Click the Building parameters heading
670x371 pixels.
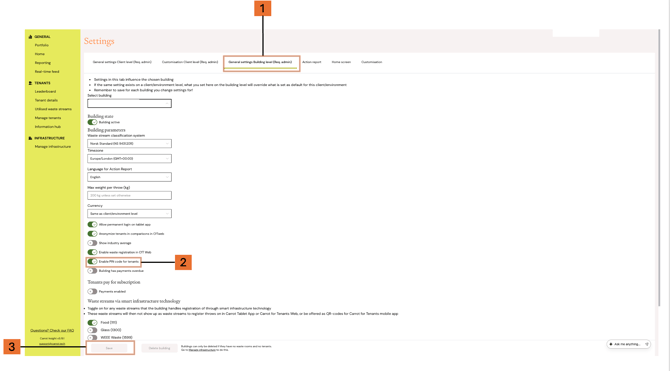(x=106, y=130)
